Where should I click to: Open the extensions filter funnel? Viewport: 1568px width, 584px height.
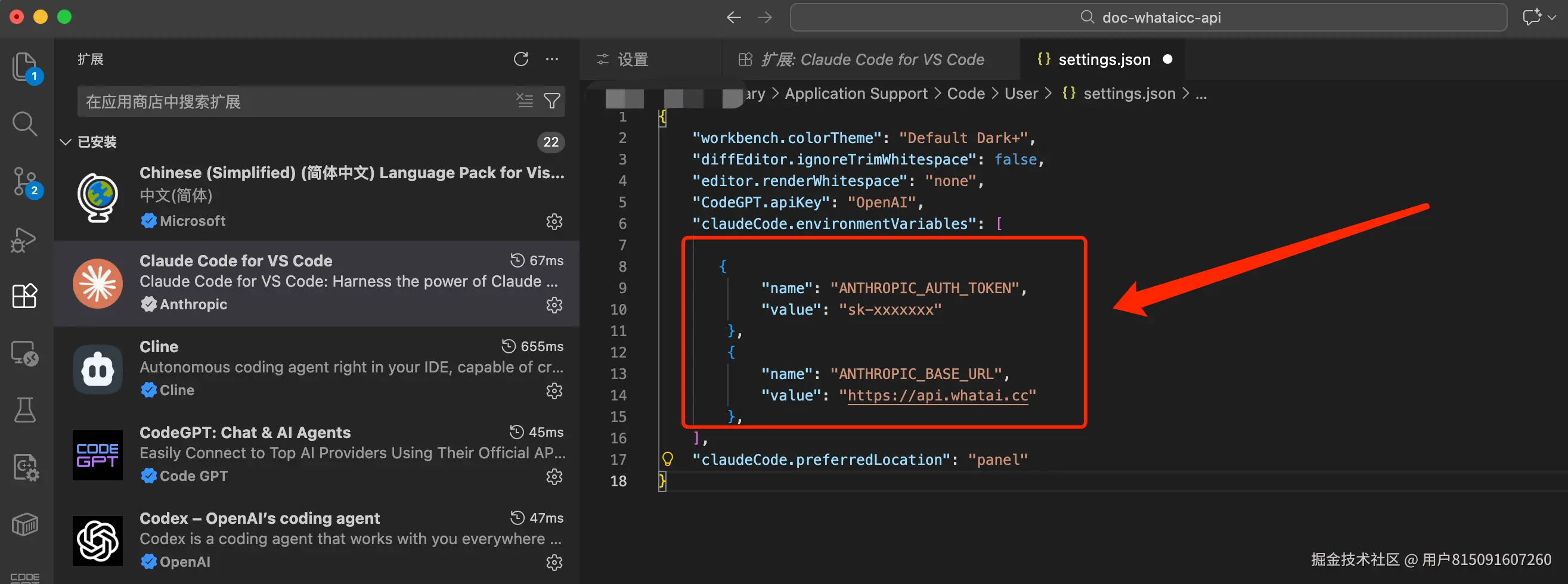point(552,101)
